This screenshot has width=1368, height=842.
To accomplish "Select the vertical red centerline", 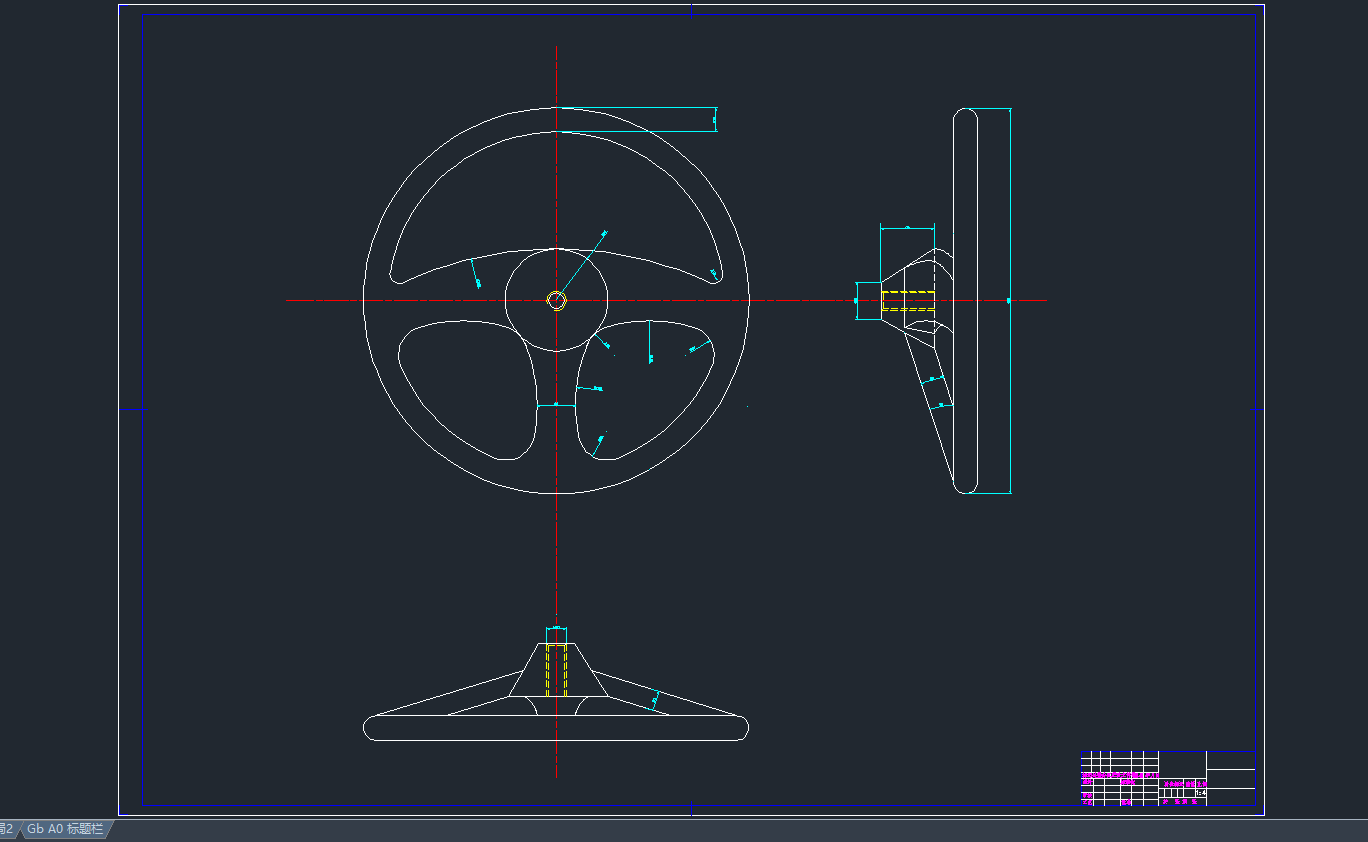I will [556, 560].
